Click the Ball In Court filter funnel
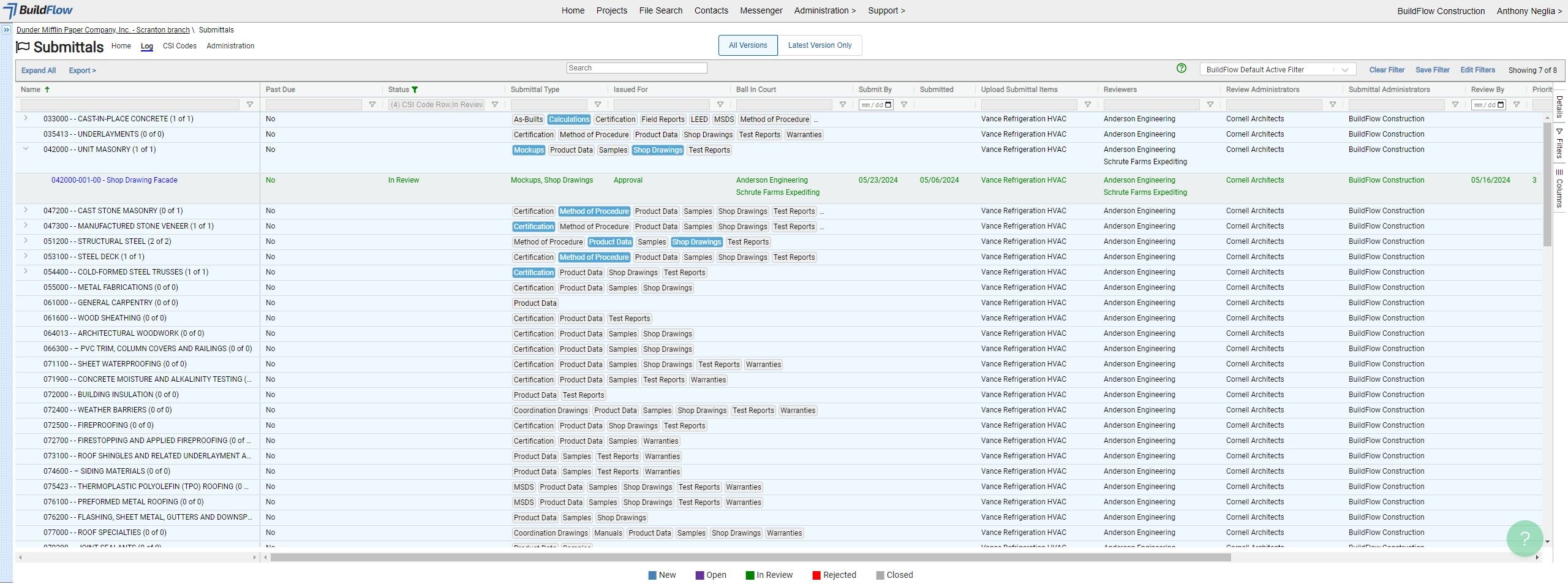The image size is (1568, 584). (842, 105)
